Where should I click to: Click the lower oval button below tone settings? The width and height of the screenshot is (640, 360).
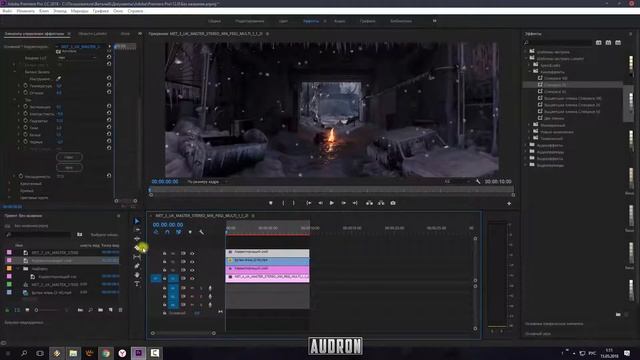coord(69,167)
